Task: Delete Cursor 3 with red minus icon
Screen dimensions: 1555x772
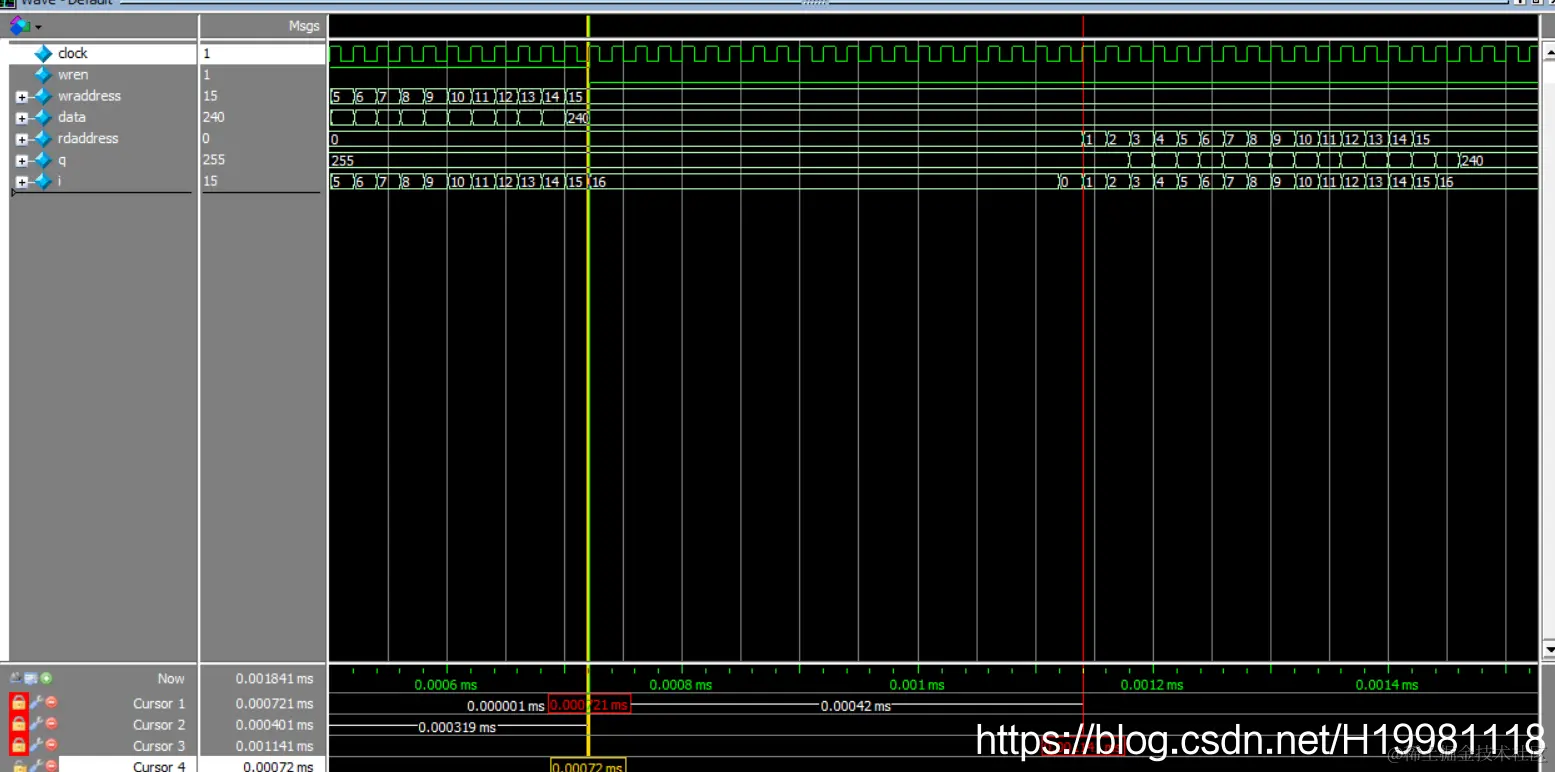Action: coord(51,745)
